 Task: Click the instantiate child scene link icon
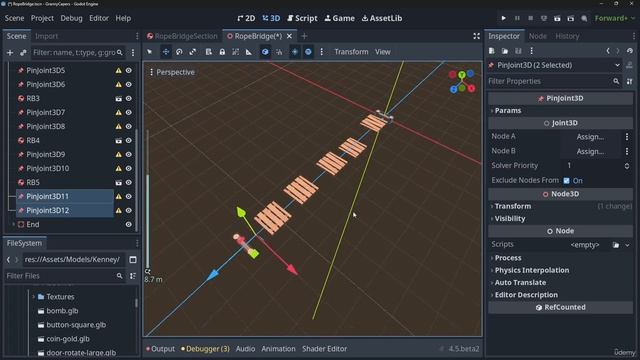tap(23, 53)
